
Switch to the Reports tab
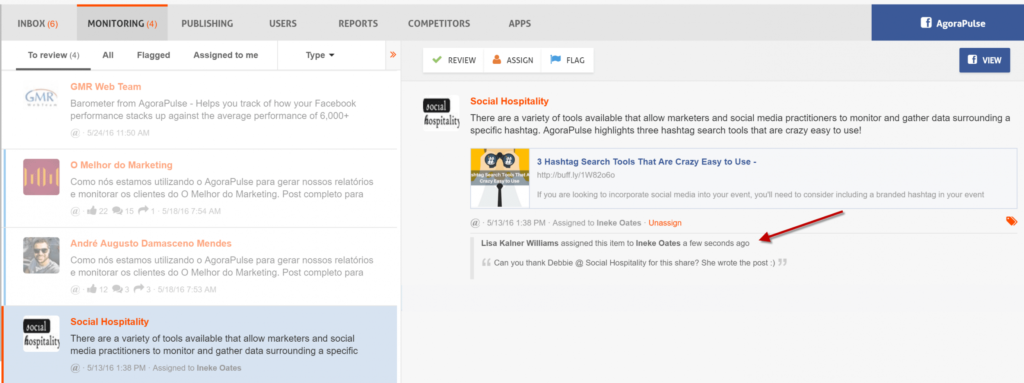358,24
